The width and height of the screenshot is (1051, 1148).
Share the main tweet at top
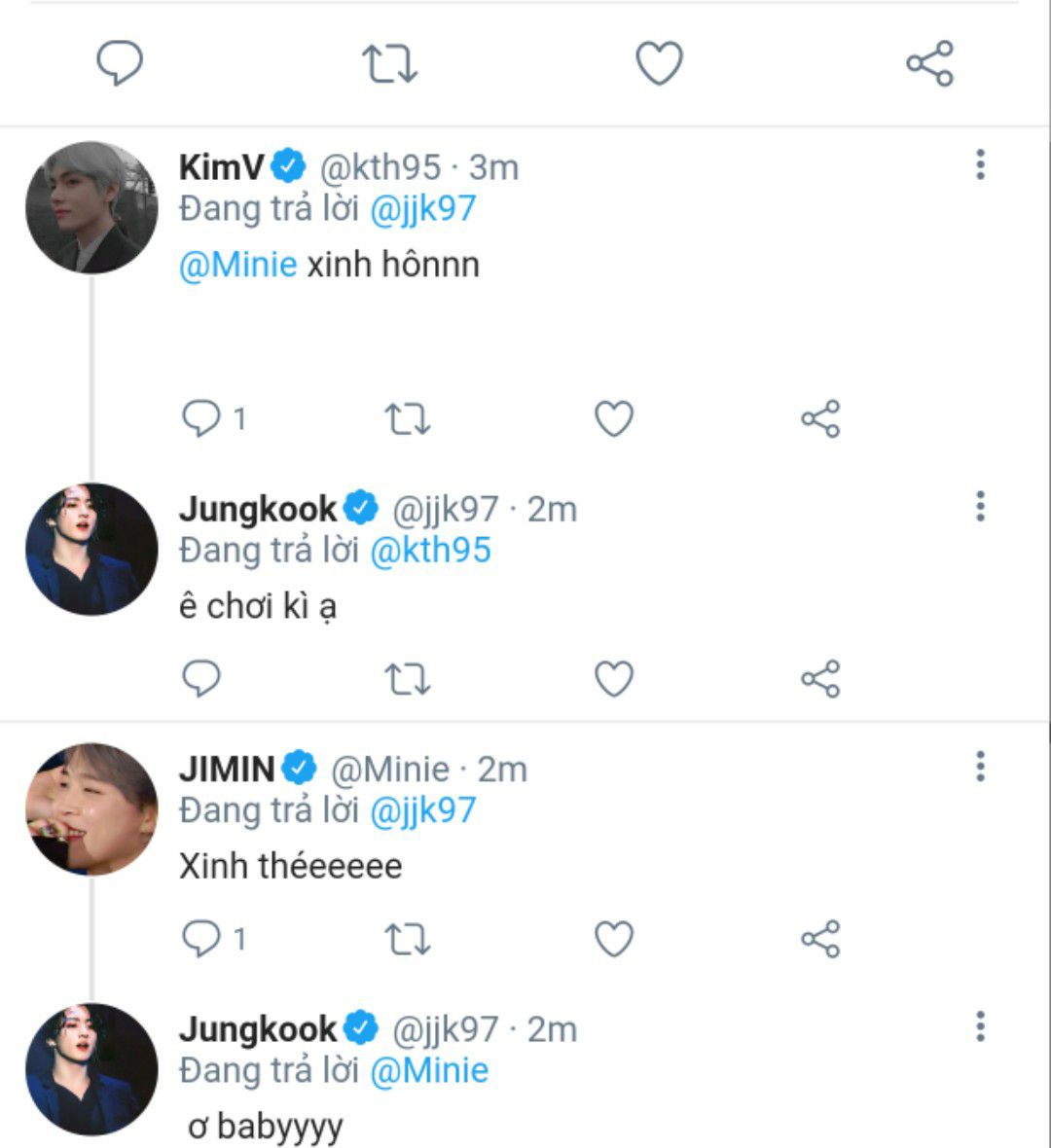point(930,63)
